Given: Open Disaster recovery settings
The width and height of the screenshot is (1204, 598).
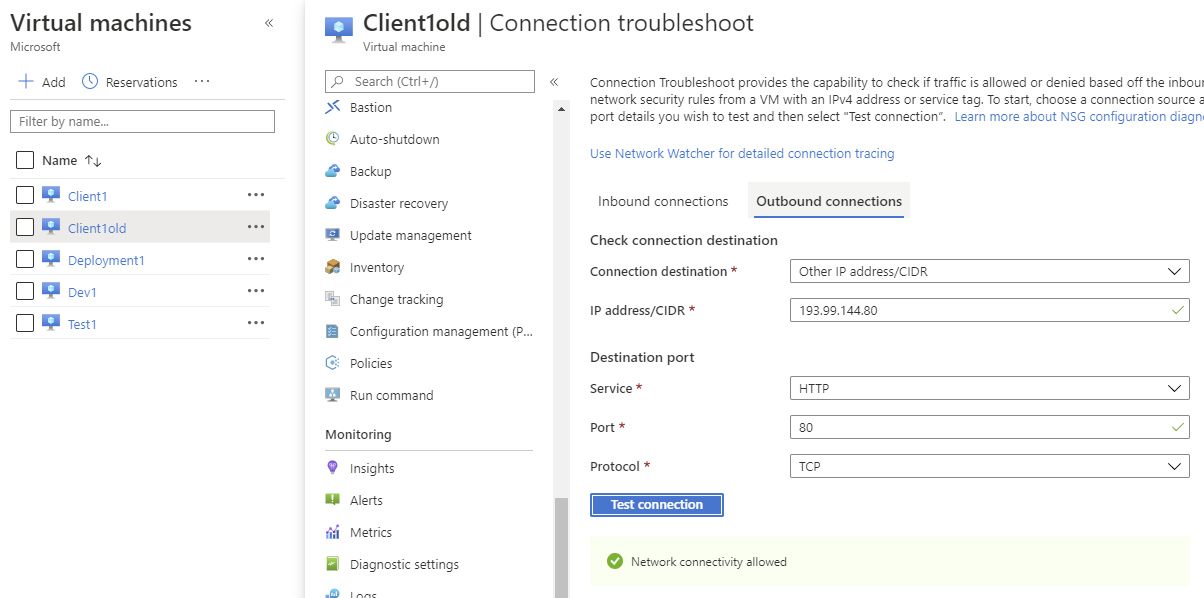Looking at the screenshot, I should (x=396, y=203).
